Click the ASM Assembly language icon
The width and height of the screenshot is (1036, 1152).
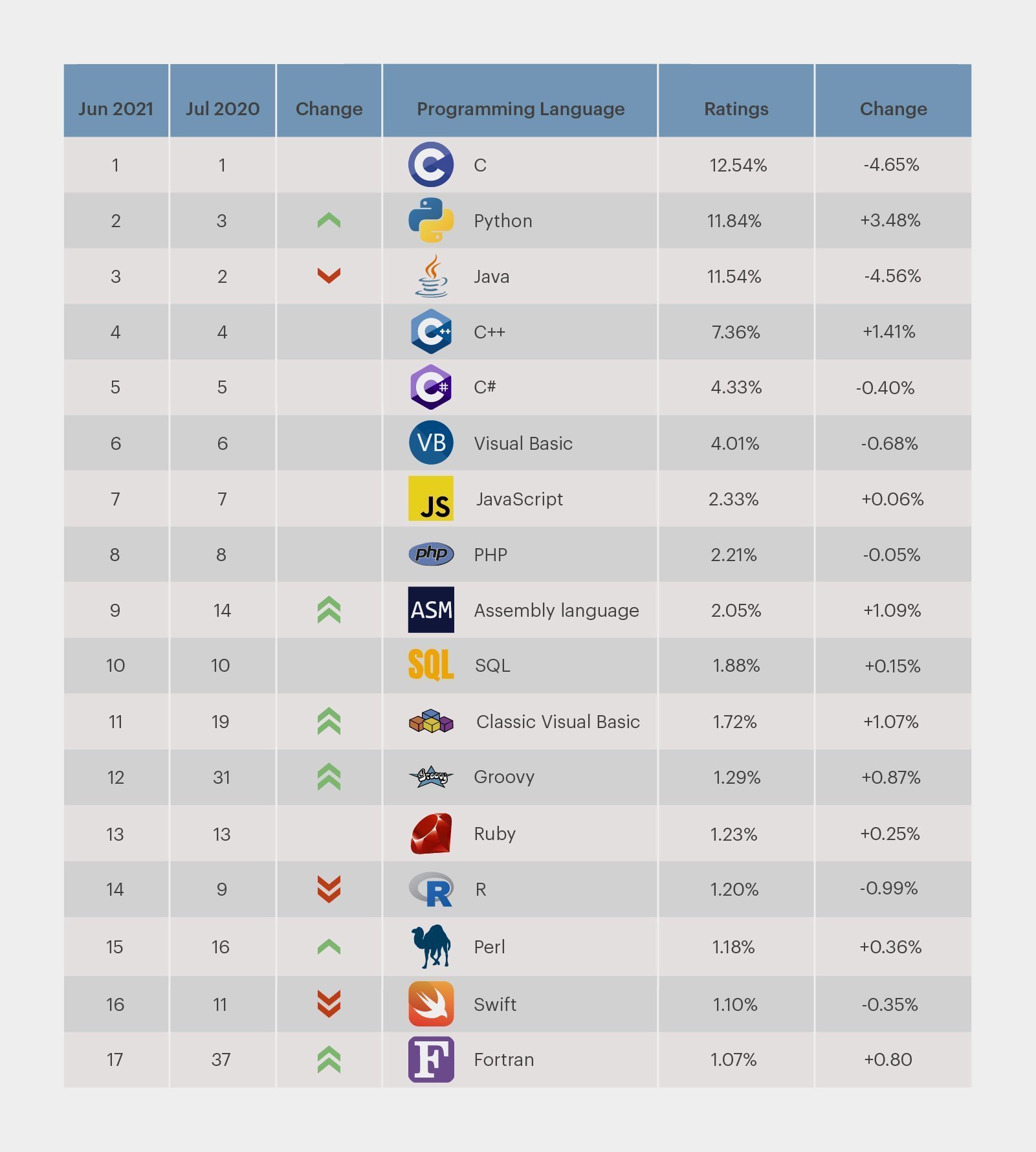(431, 610)
